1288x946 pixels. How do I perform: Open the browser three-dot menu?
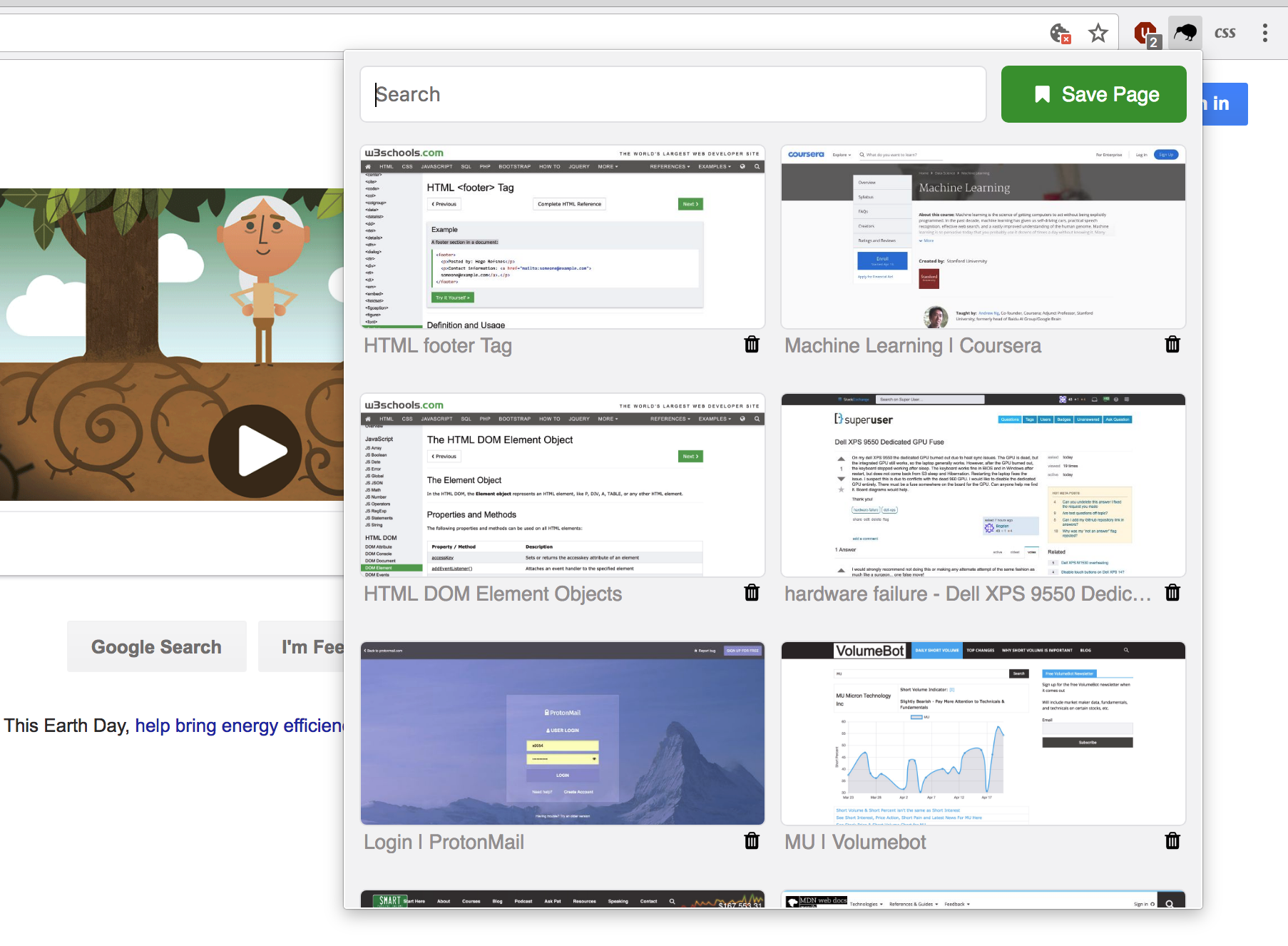coord(1265,33)
